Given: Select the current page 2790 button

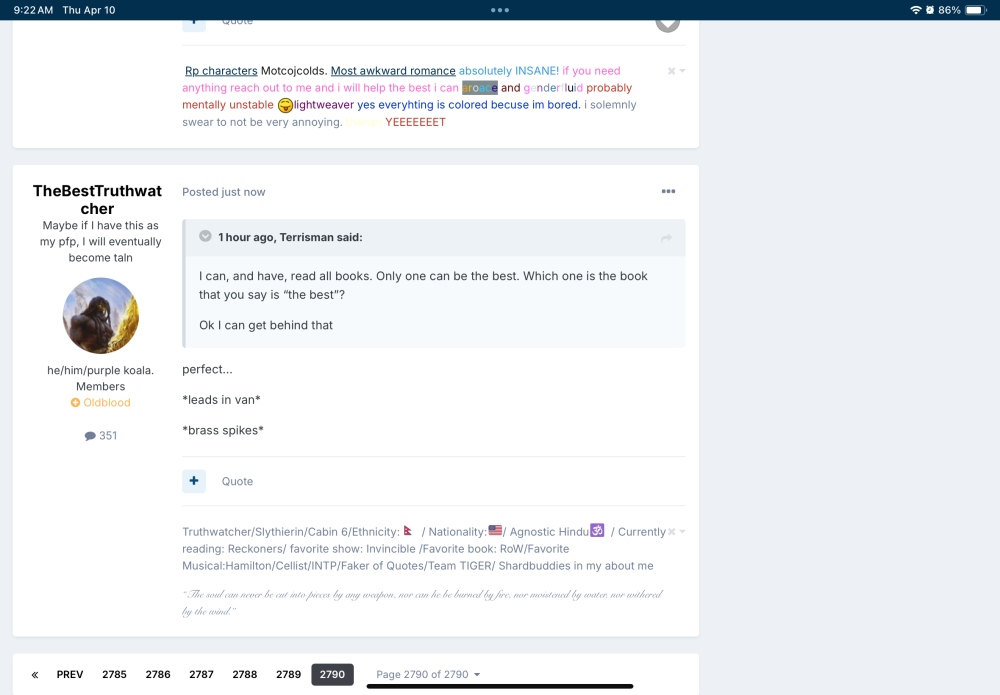Looking at the screenshot, I should [x=332, y=675].
